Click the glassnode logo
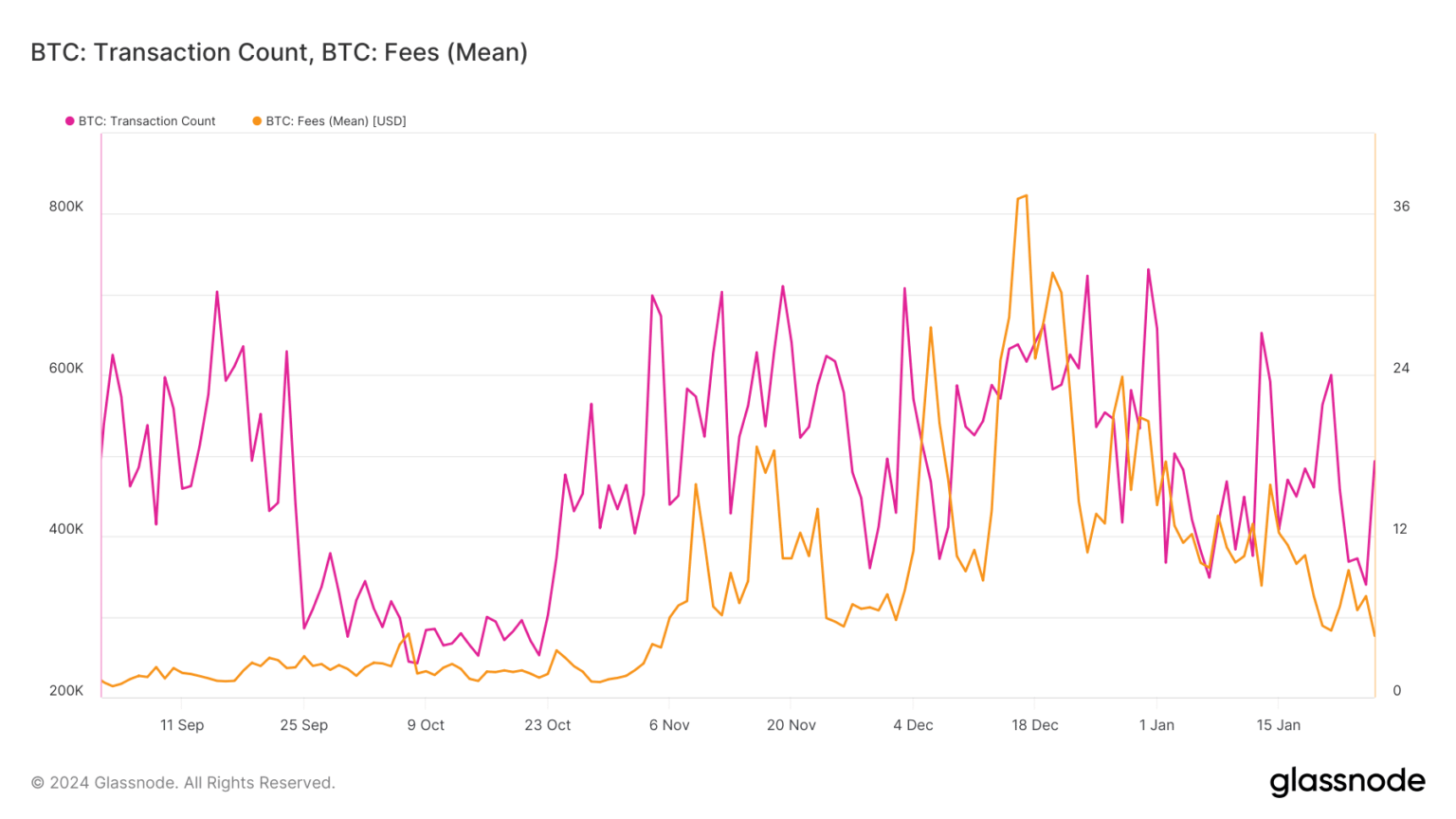This screenshot has width=1456, height=819. click(1347, 781)
